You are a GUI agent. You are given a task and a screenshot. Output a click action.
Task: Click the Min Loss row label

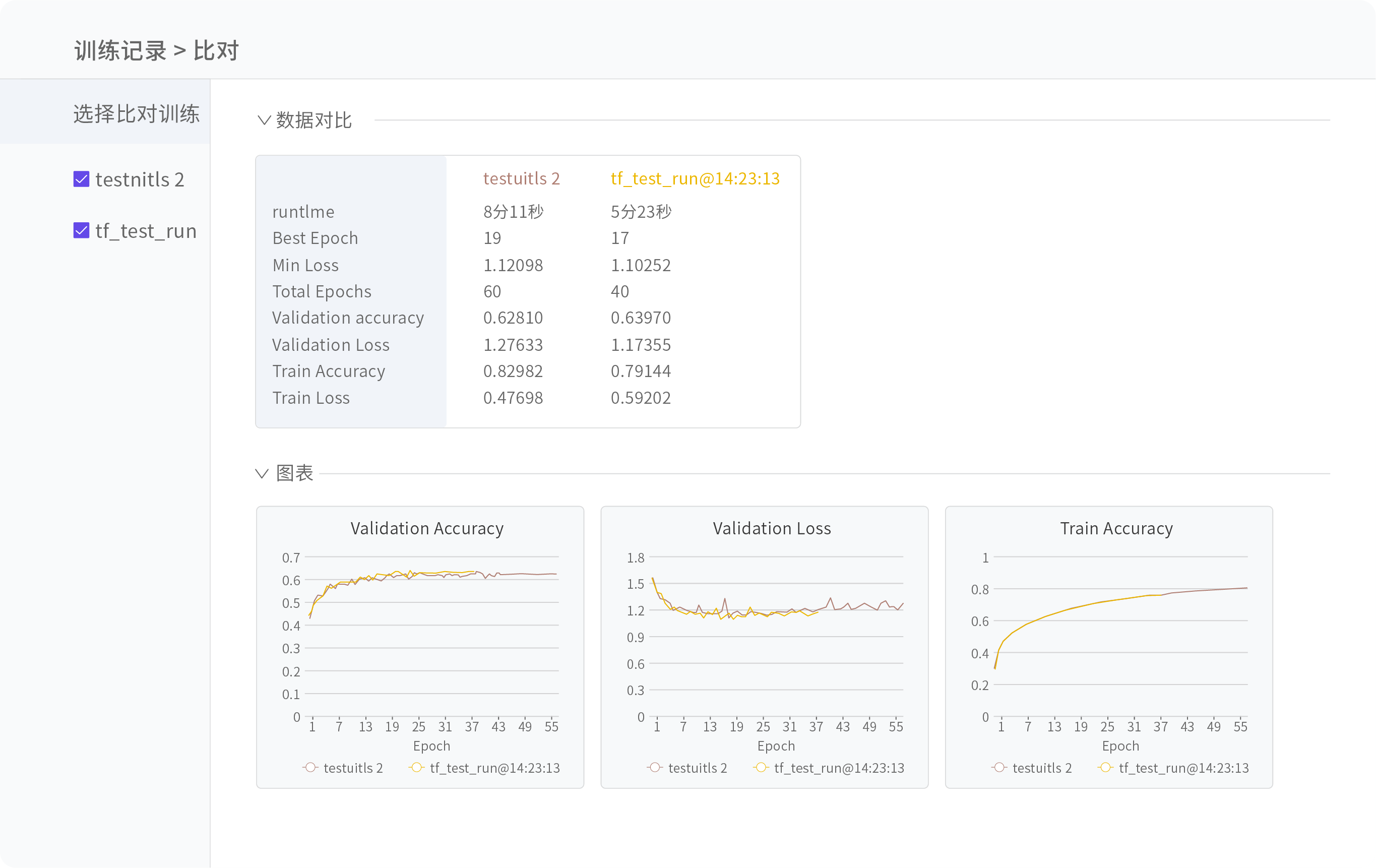(306, 265)
